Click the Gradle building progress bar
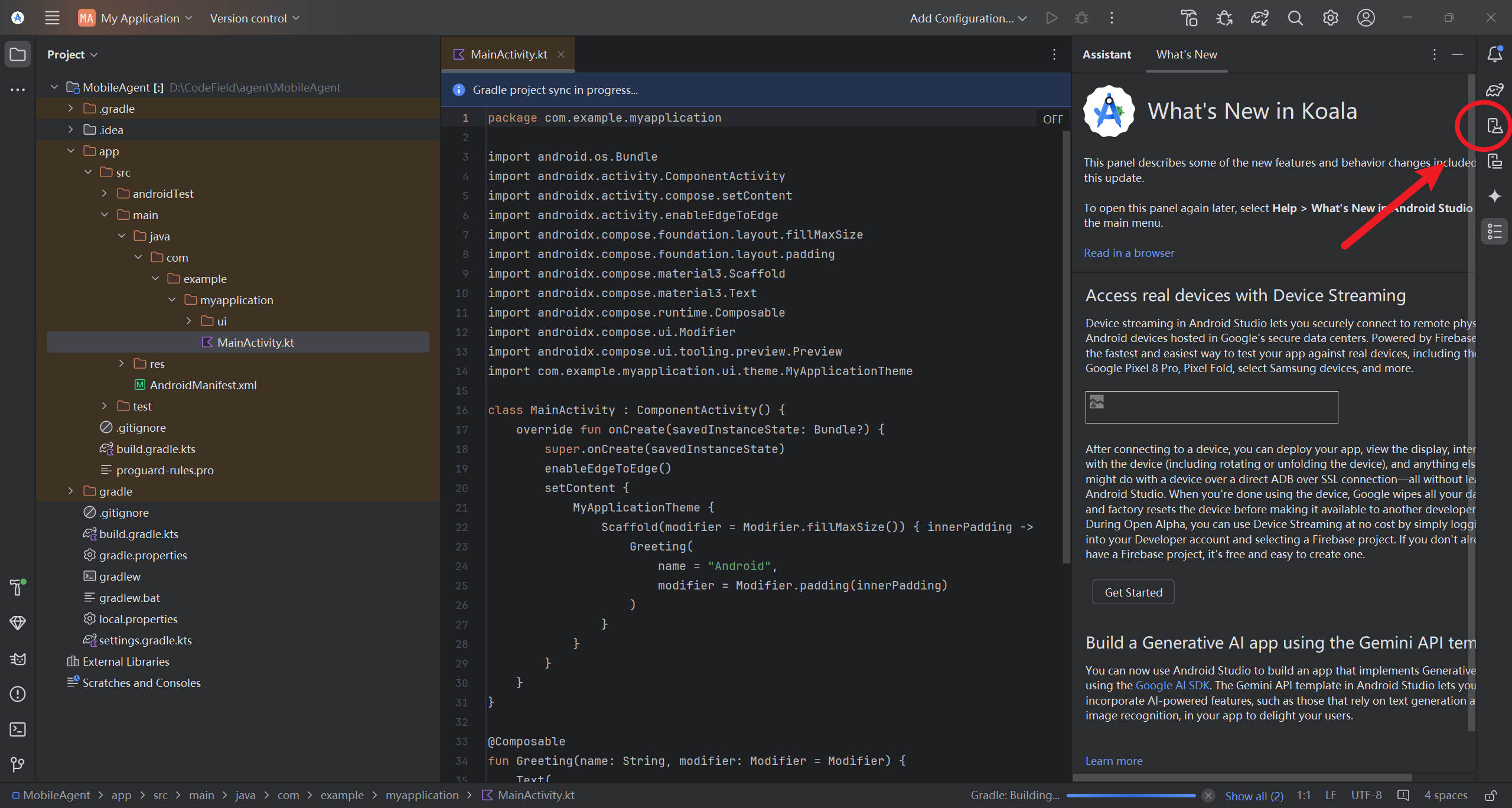Image resolution: width=1512 pixels, height=808 pixels. point(1131,796)
